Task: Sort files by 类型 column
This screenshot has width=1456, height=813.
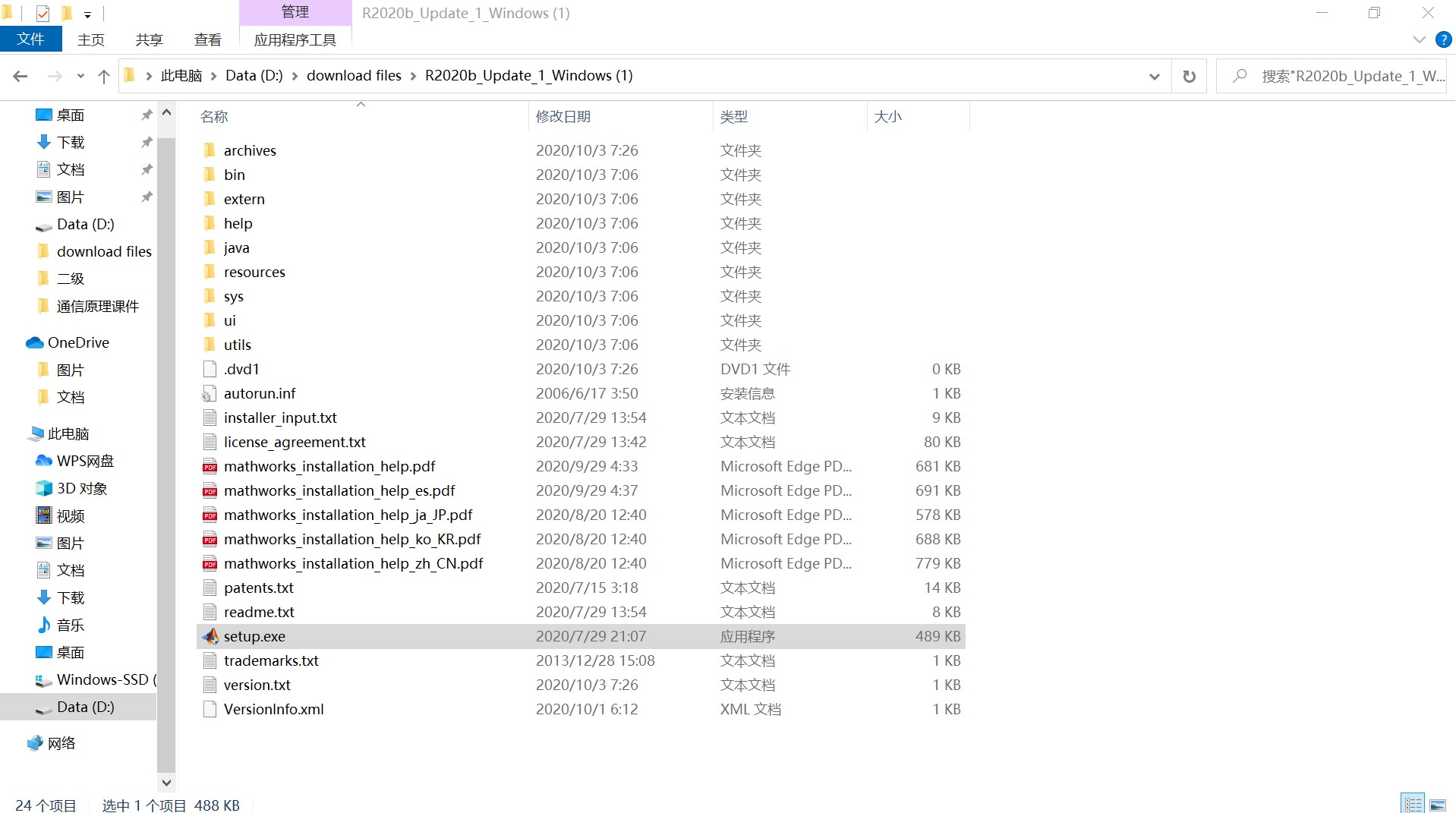Action: (x=734, y=117)
